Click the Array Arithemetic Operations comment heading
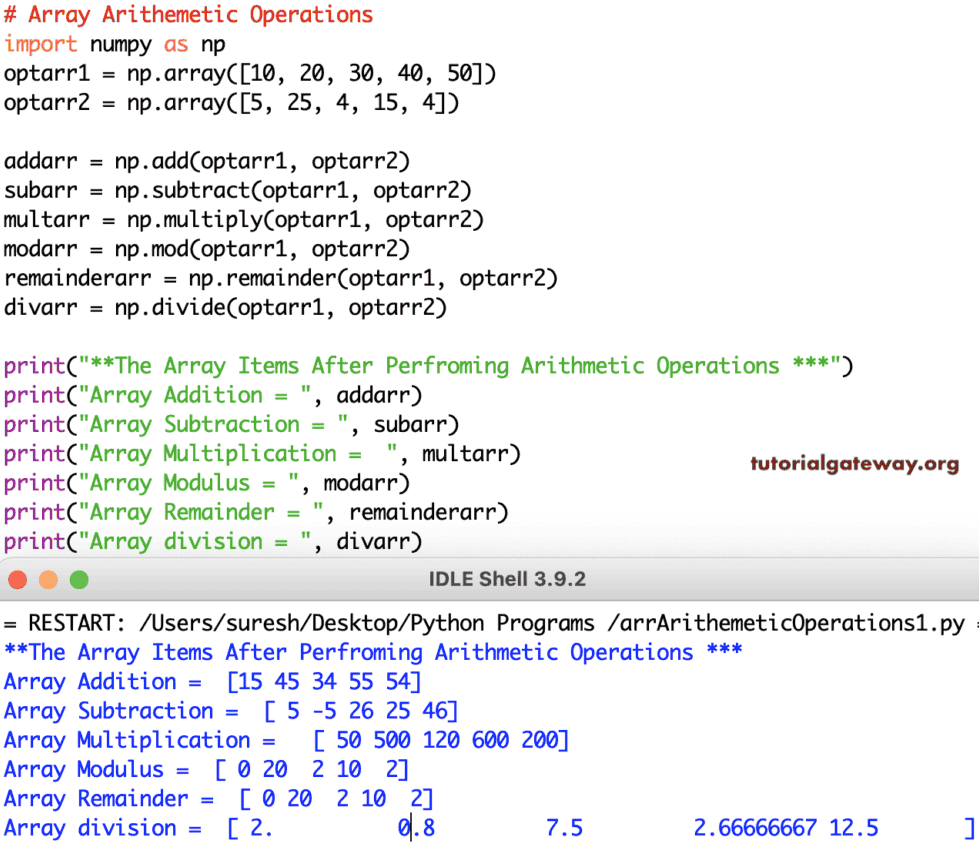This screenshot has width=979, height=850. click(190, 14)
